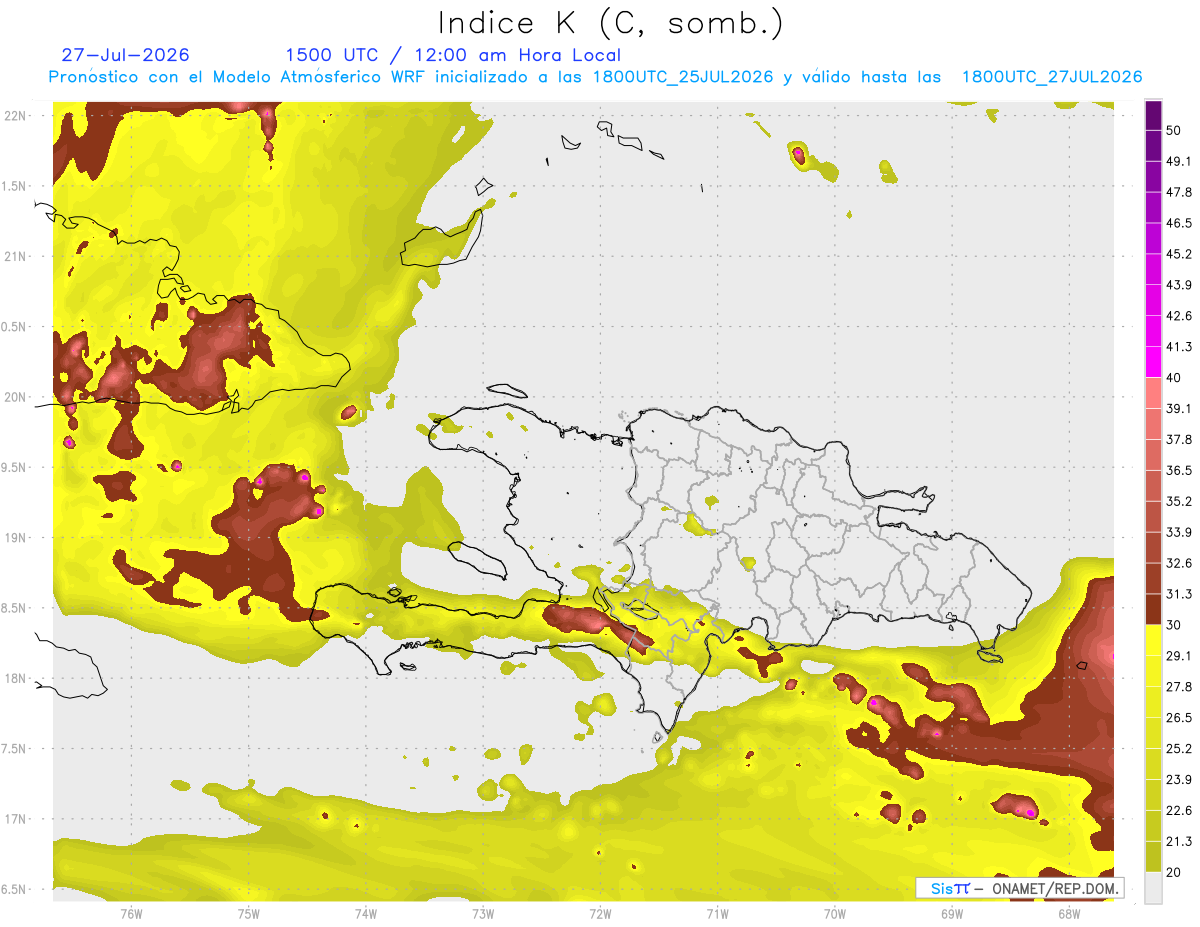Click the color bar value '32.6'
Image resolution: width=1200 pixels, height=927 pixels.
[x=1179, y=563]
